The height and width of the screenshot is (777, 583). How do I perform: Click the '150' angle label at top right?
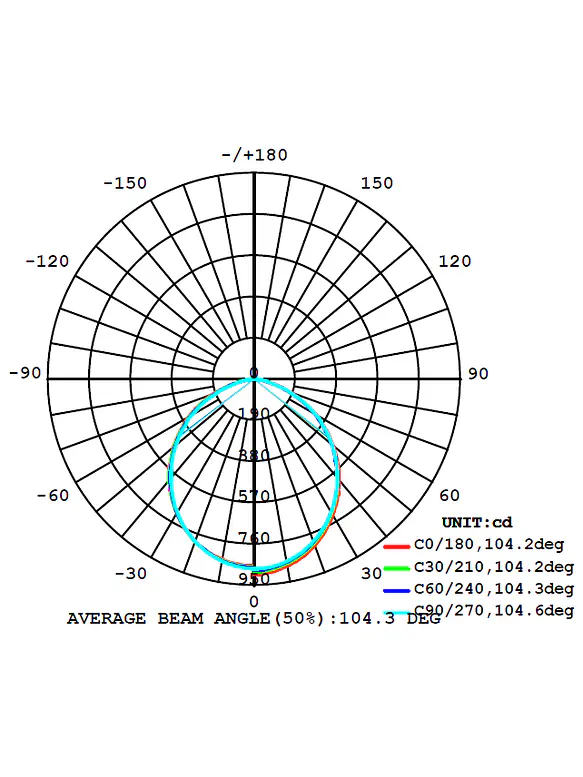376,183
